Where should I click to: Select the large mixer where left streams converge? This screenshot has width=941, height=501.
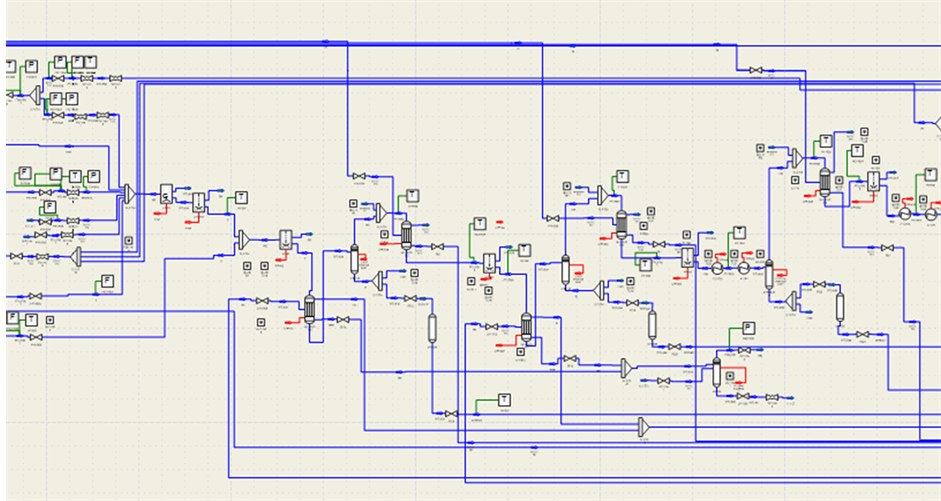point(130,191)
